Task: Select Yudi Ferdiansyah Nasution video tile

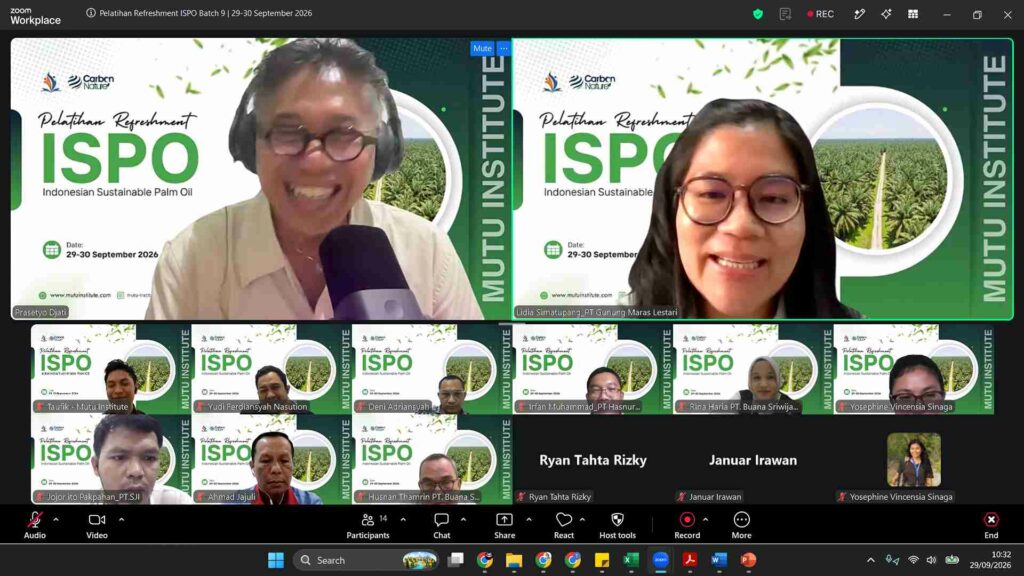Action: click(x=271, y=369)
